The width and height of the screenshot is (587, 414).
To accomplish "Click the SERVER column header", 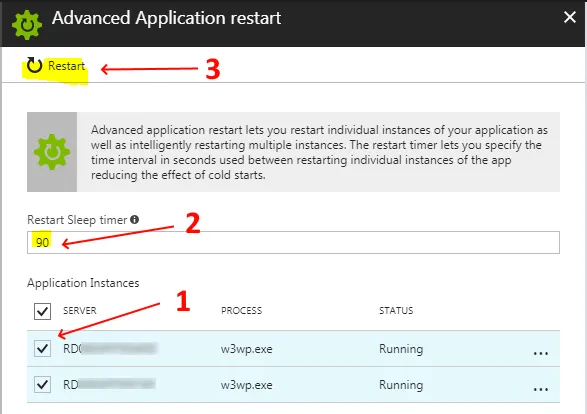I will pyautogui.click(x=80, y=311).
